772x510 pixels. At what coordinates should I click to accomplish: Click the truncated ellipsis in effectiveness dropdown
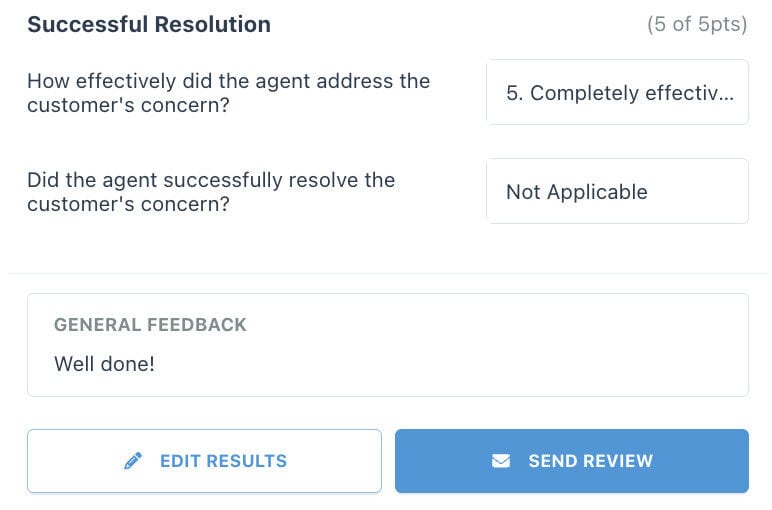click(x=727, y=97)
